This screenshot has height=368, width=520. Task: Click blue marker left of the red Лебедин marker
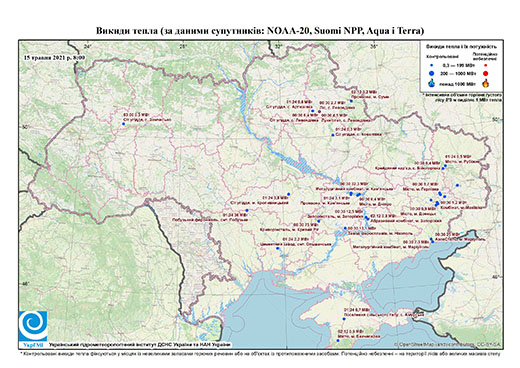(x=312, y=111)
